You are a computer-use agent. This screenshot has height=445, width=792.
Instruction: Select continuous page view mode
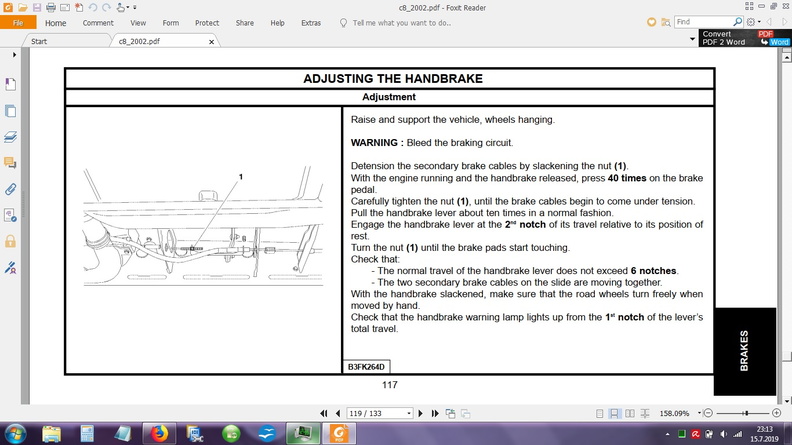[x=614, y=413]
